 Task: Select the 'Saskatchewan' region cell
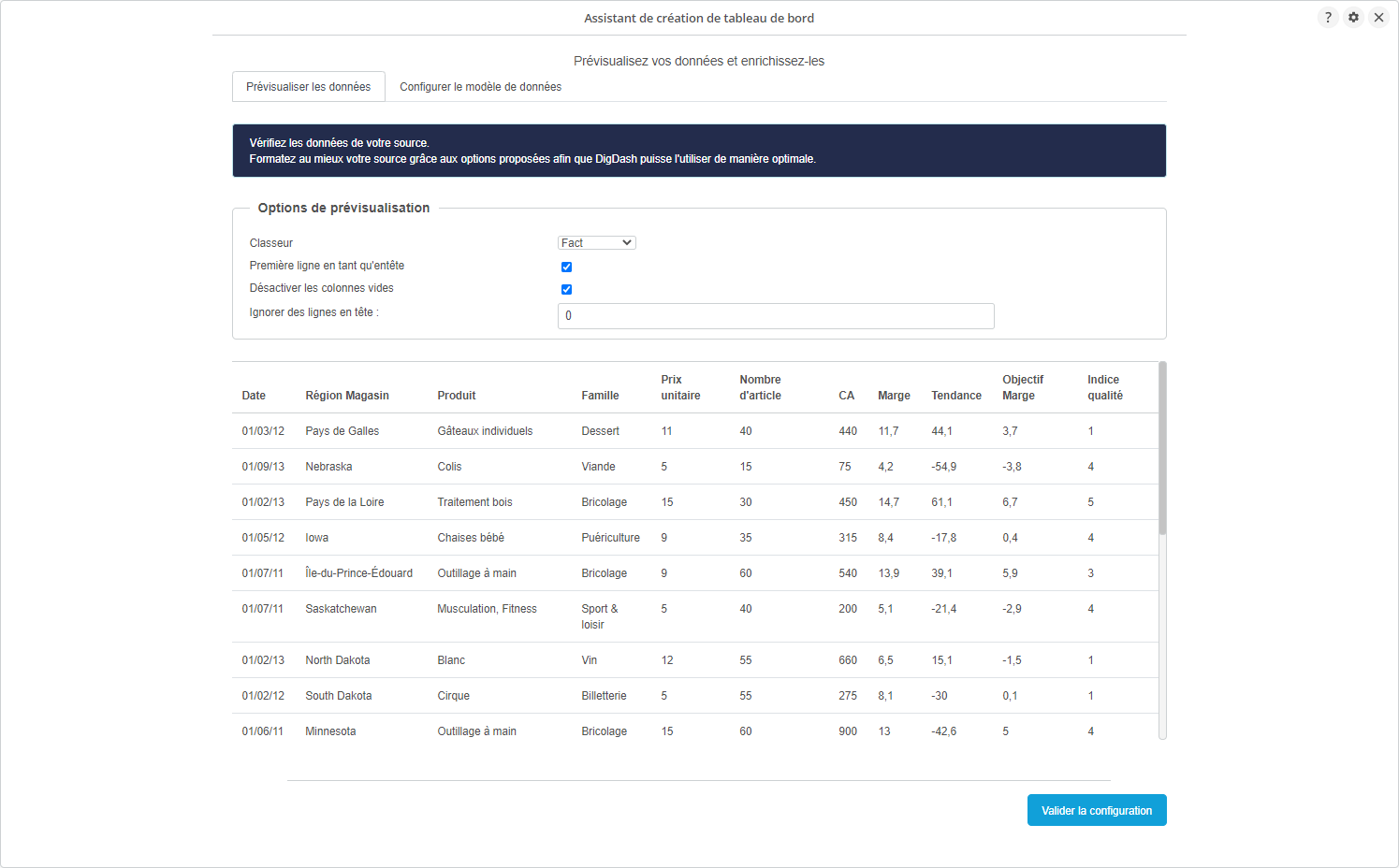pyautogui.click(x=341, y=609)
